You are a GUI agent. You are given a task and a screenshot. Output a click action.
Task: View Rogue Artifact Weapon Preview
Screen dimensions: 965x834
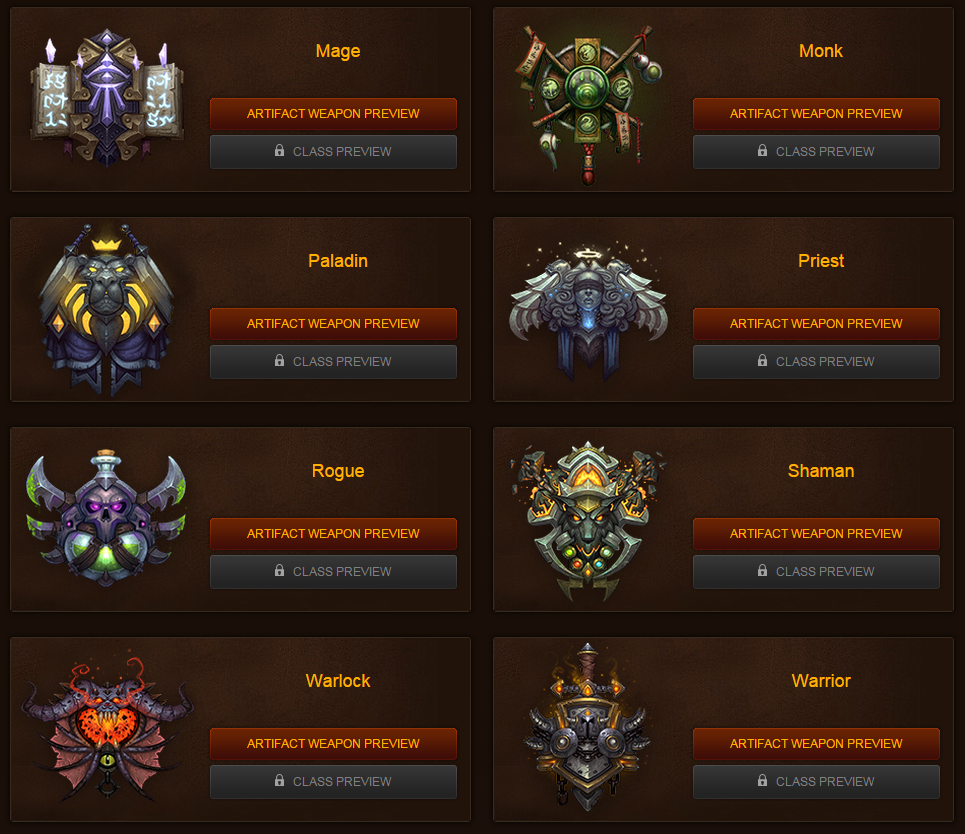click(x=334, y=534)
